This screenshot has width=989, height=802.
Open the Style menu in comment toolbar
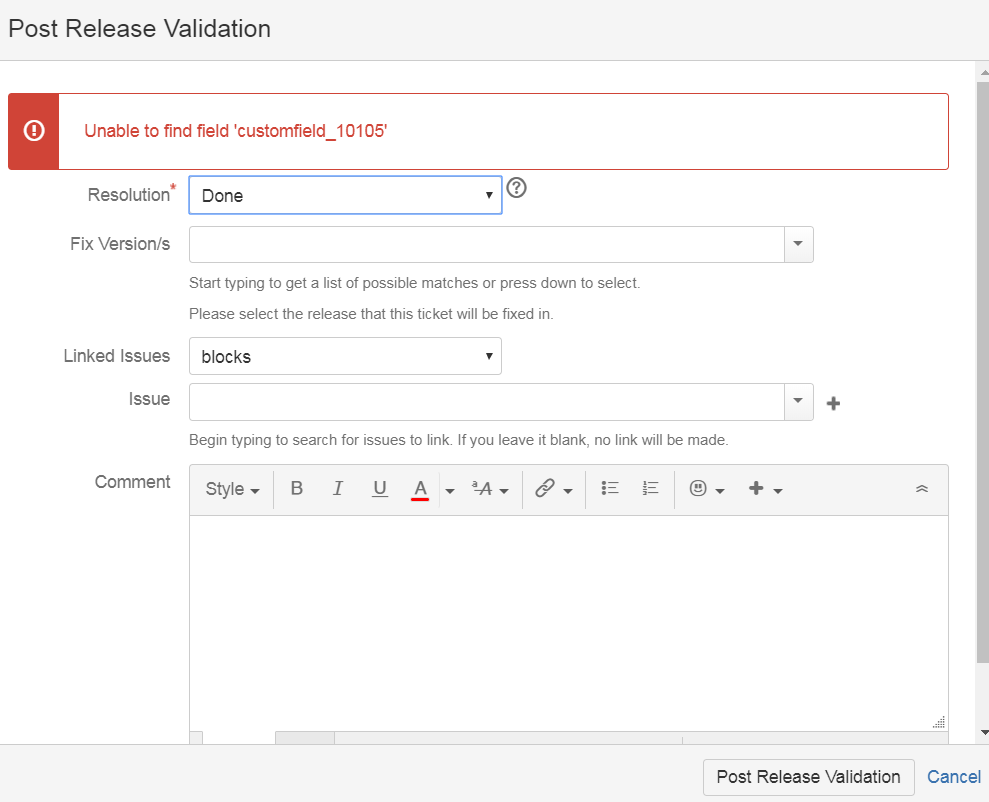tap(232, 489)
